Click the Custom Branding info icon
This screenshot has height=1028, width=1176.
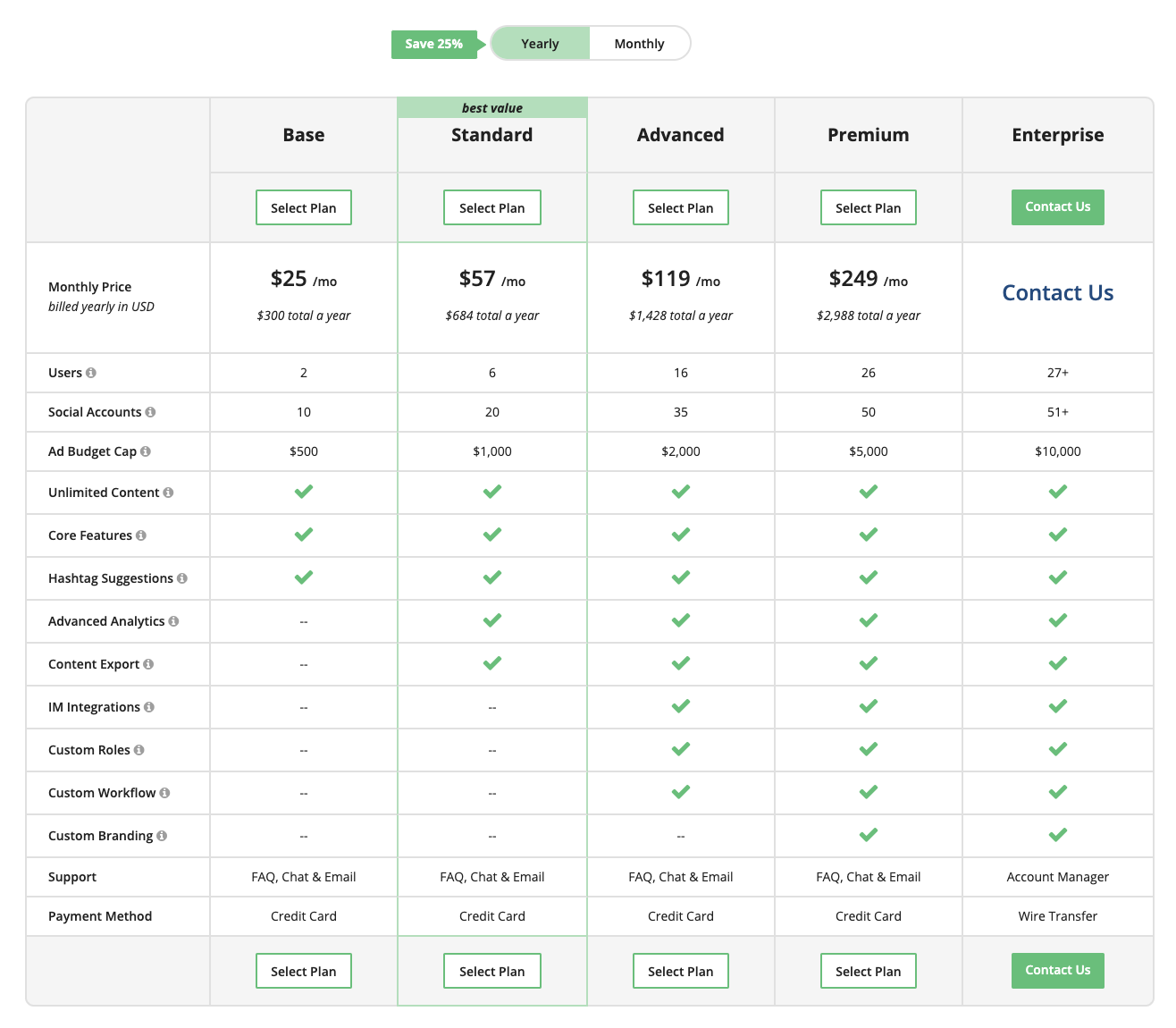162,836
